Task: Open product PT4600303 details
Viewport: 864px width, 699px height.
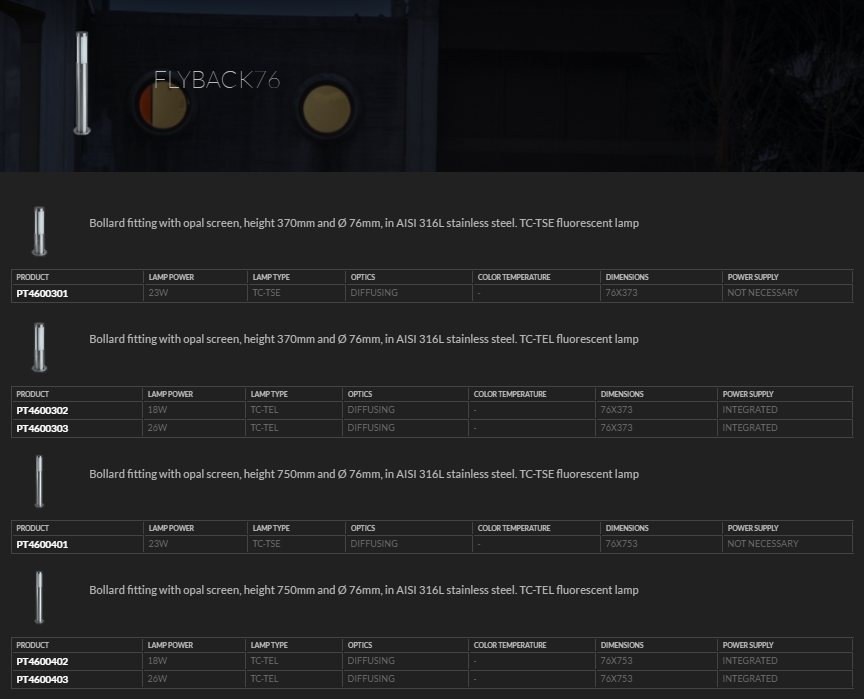Action: [x=42, y=428]
